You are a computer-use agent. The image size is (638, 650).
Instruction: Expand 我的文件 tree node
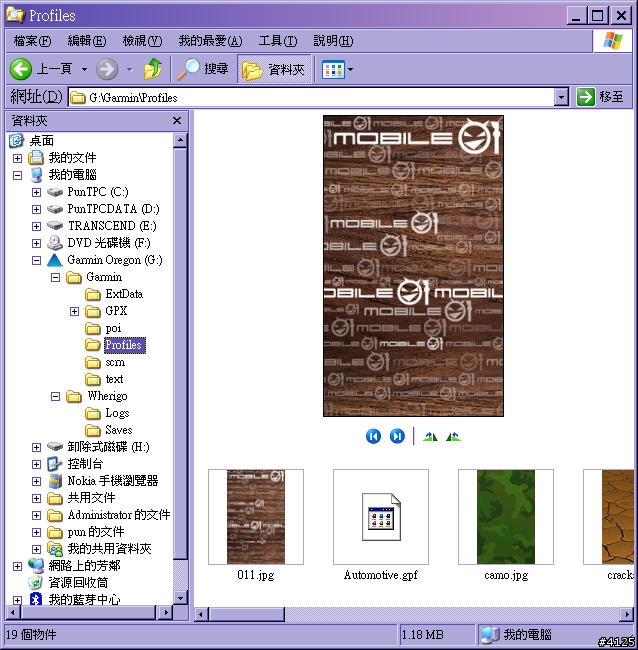(x=17, y=158)
